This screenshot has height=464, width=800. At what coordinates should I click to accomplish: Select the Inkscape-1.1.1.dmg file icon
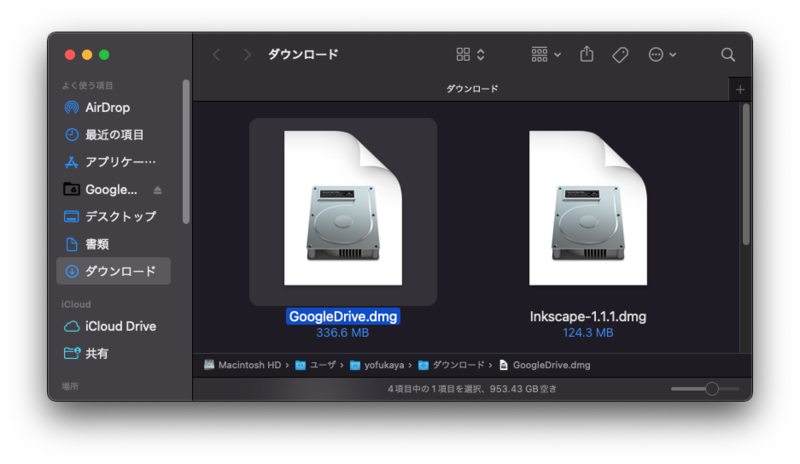click(588, 208)
